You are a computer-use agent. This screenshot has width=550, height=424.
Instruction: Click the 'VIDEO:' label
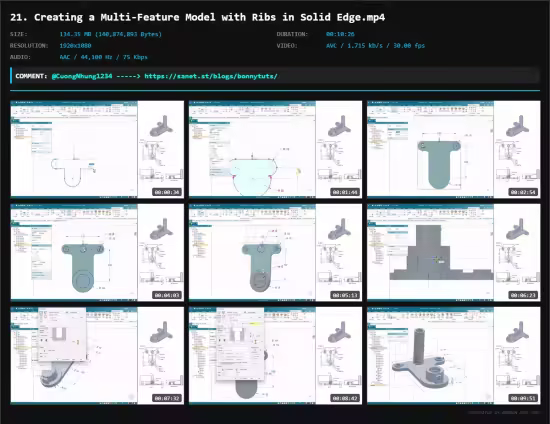[x=287, y=46]
